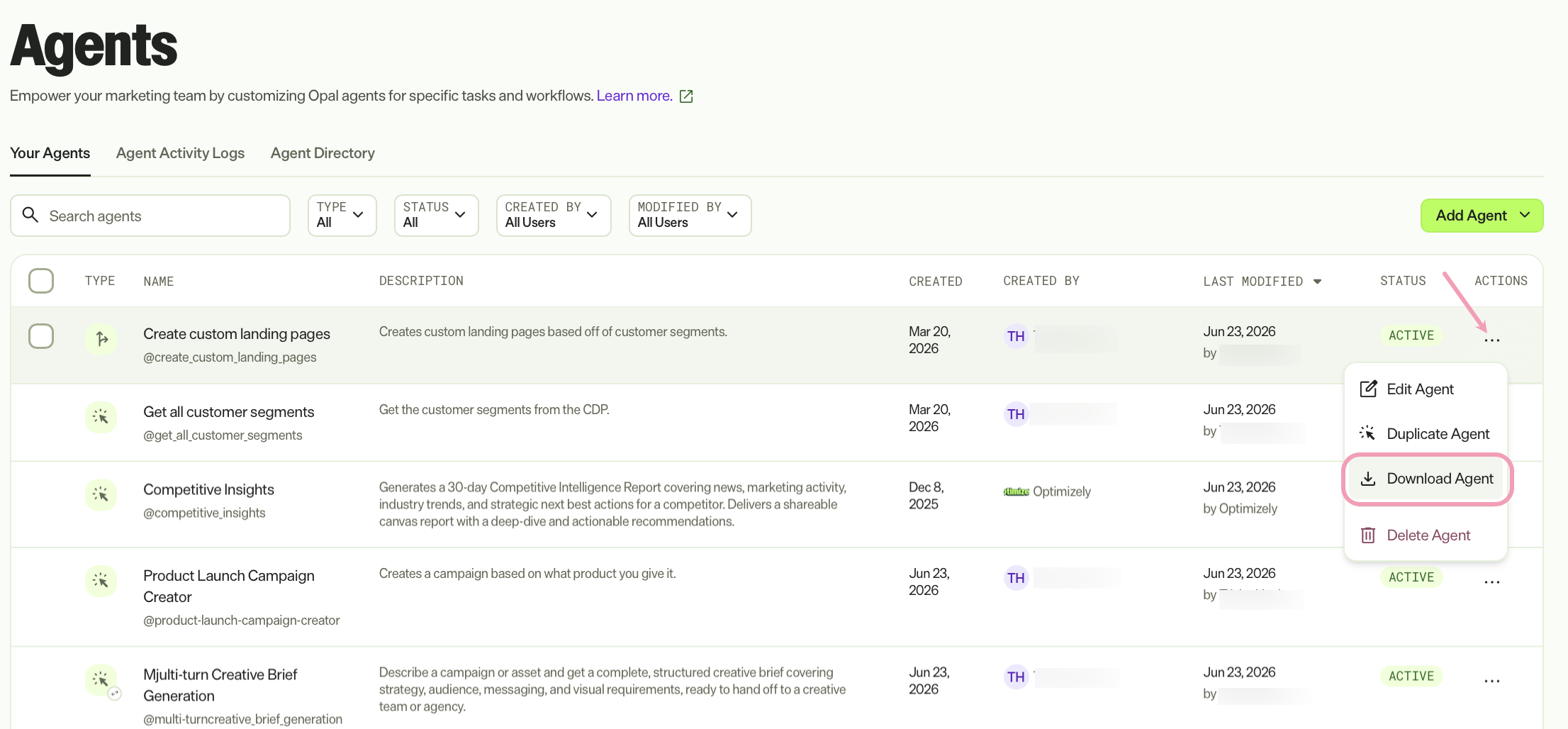Click the pencil icon next to Edit Agent

1368,389
